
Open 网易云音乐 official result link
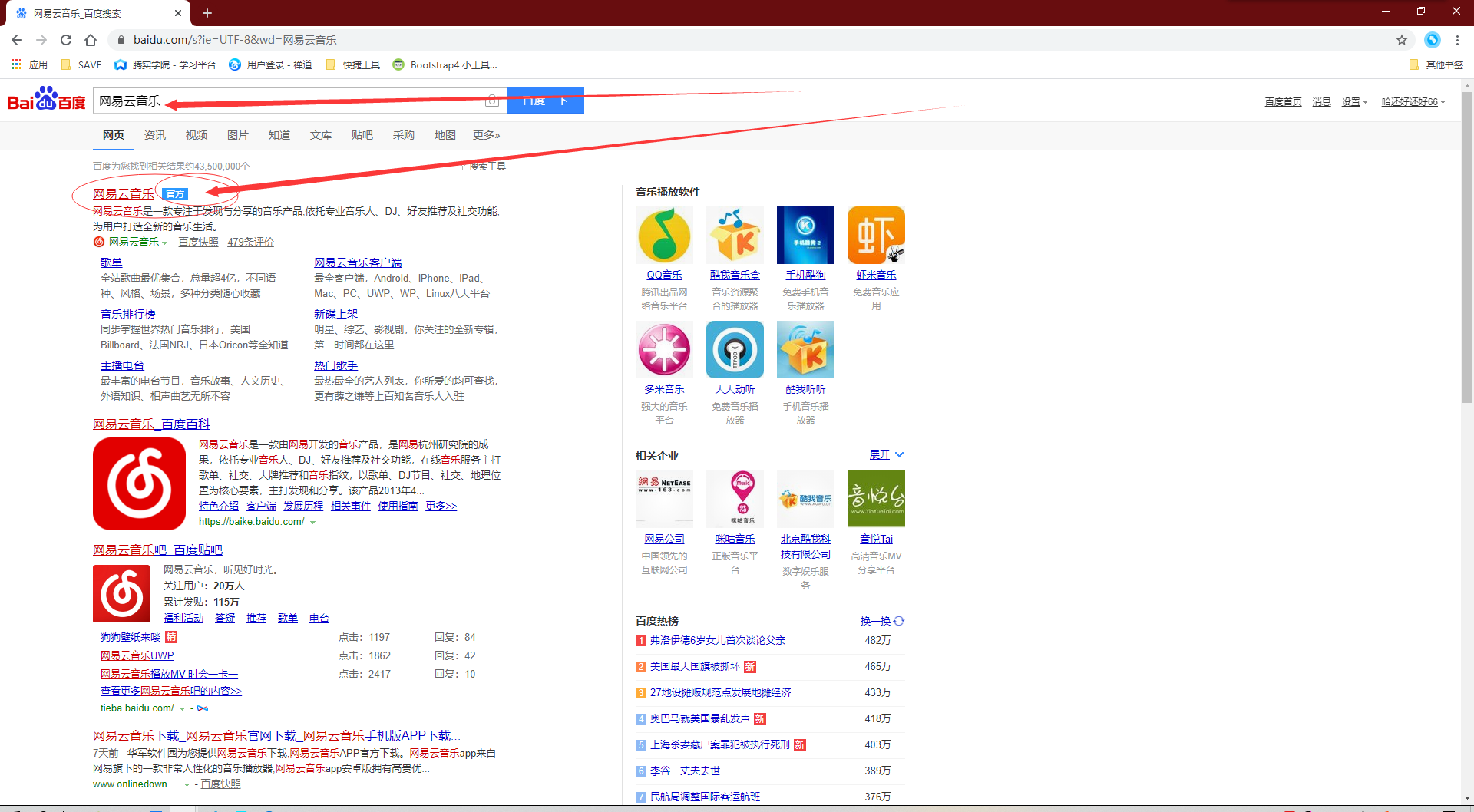click(124, 193)
